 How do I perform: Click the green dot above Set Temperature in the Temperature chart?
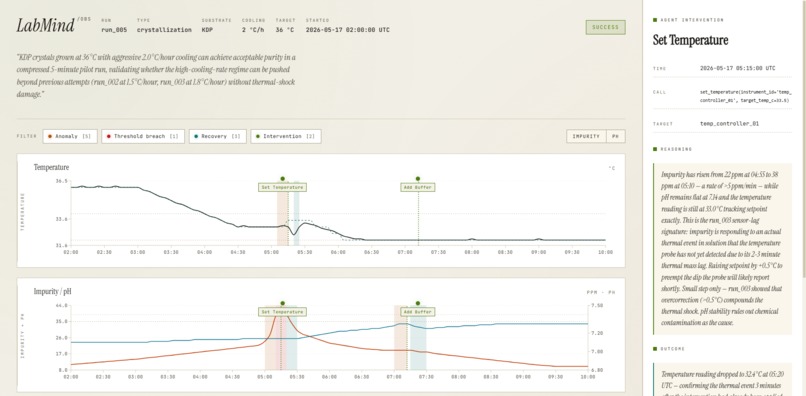click(x=282, y=178)
